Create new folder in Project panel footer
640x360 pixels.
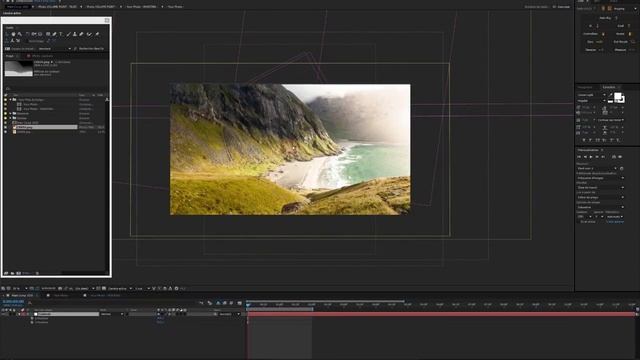coord(12,273)
